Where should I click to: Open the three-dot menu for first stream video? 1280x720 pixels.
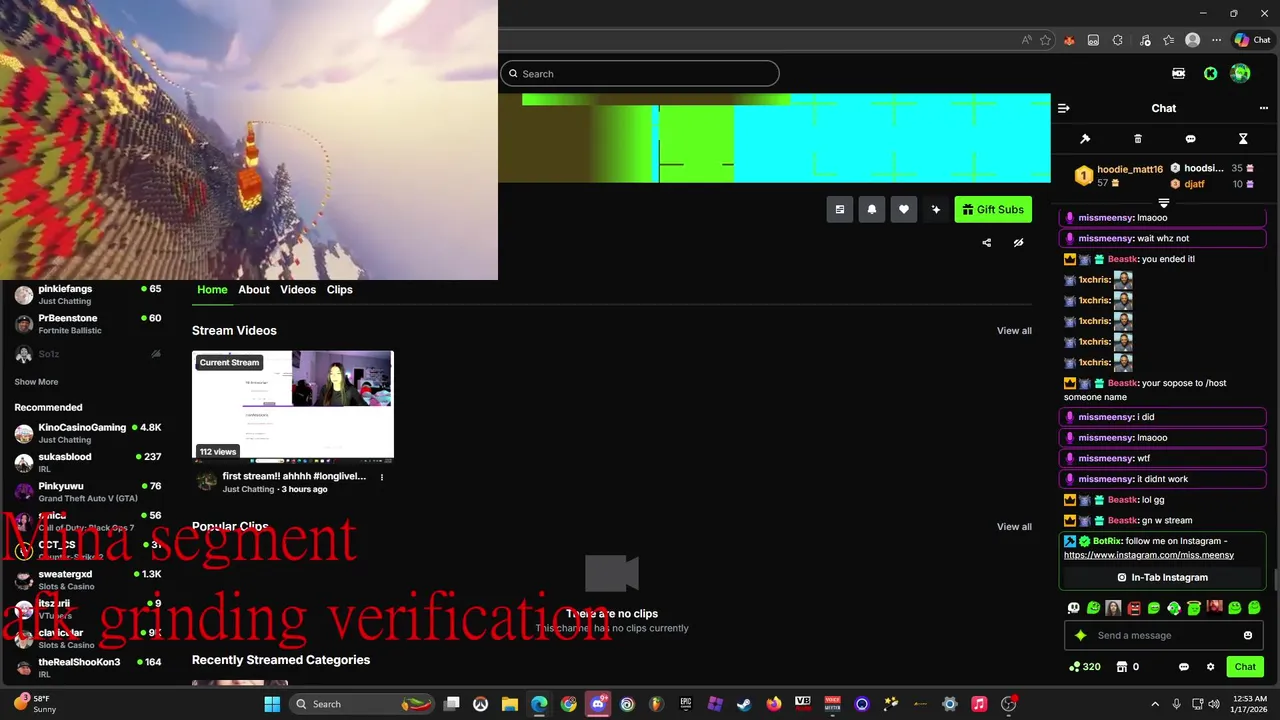pos(381,477)
